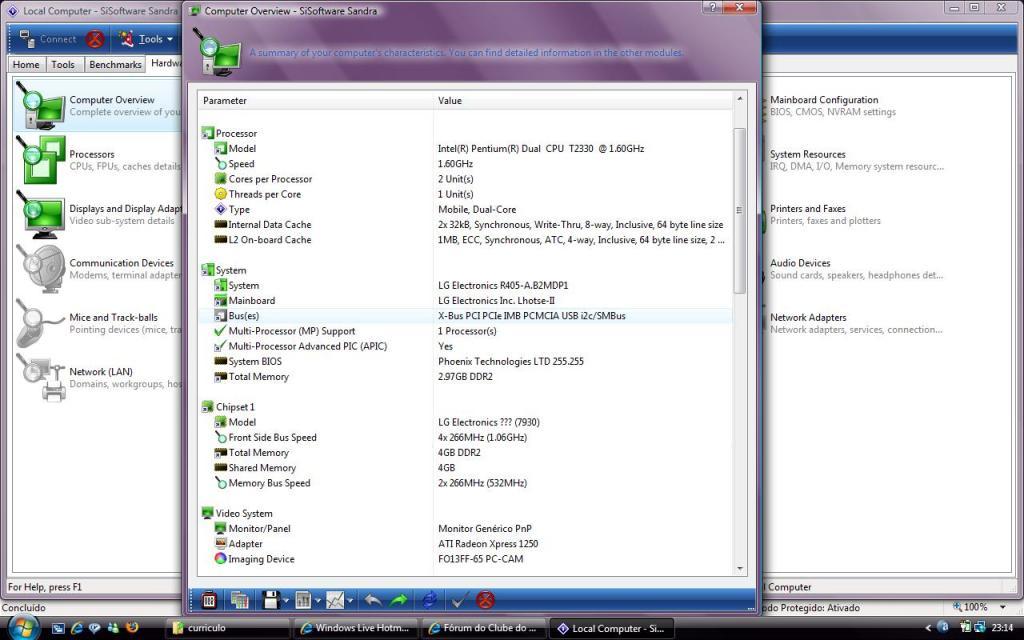This screenshot has width=1024, height=640.
Task: Select the Threads per Core row
Action: tap(466, 194)
